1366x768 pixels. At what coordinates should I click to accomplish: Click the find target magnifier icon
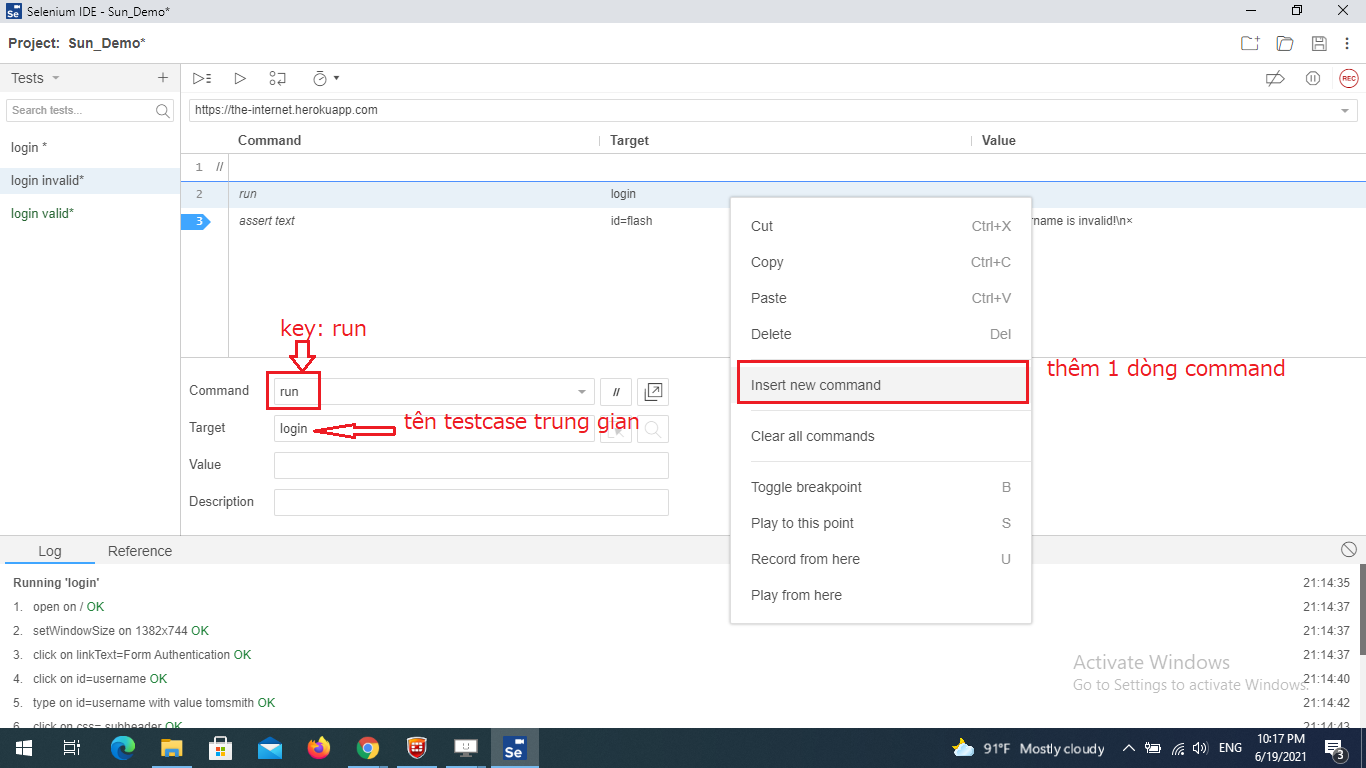coord(653,429)
